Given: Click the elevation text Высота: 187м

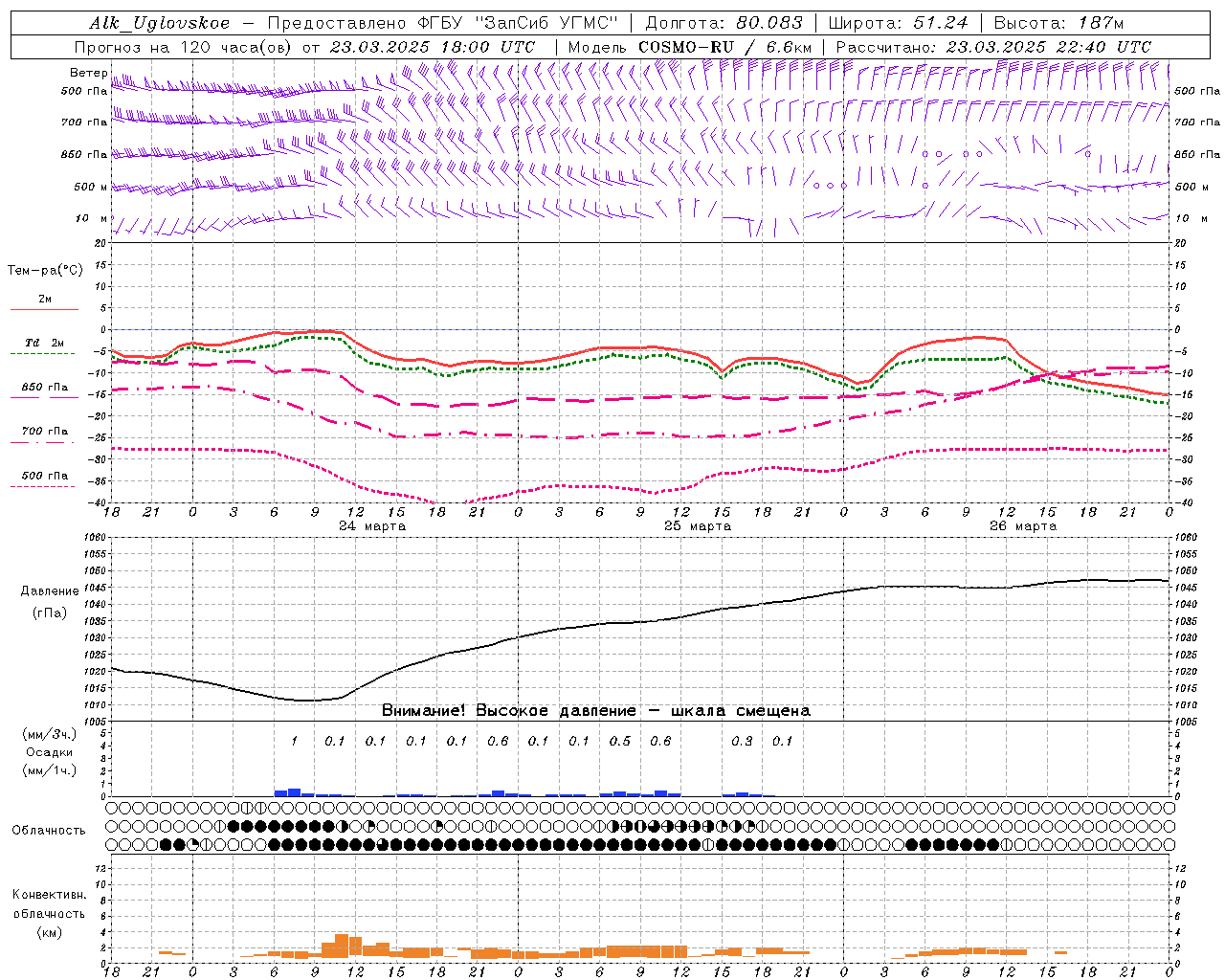Looking at the screenshot, I should [x=1059, y=23].
